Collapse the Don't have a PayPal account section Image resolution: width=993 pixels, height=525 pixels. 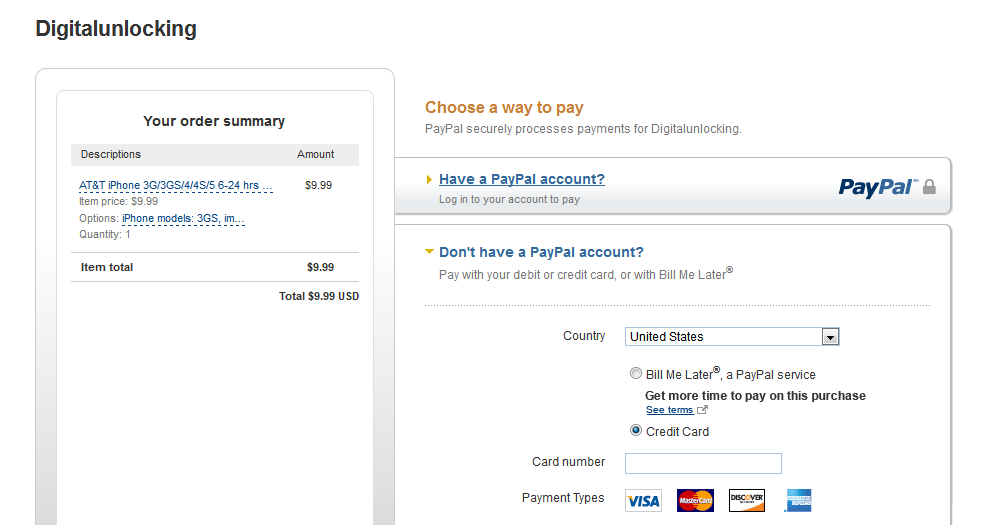pyautogui.click(x=429, y=252)
